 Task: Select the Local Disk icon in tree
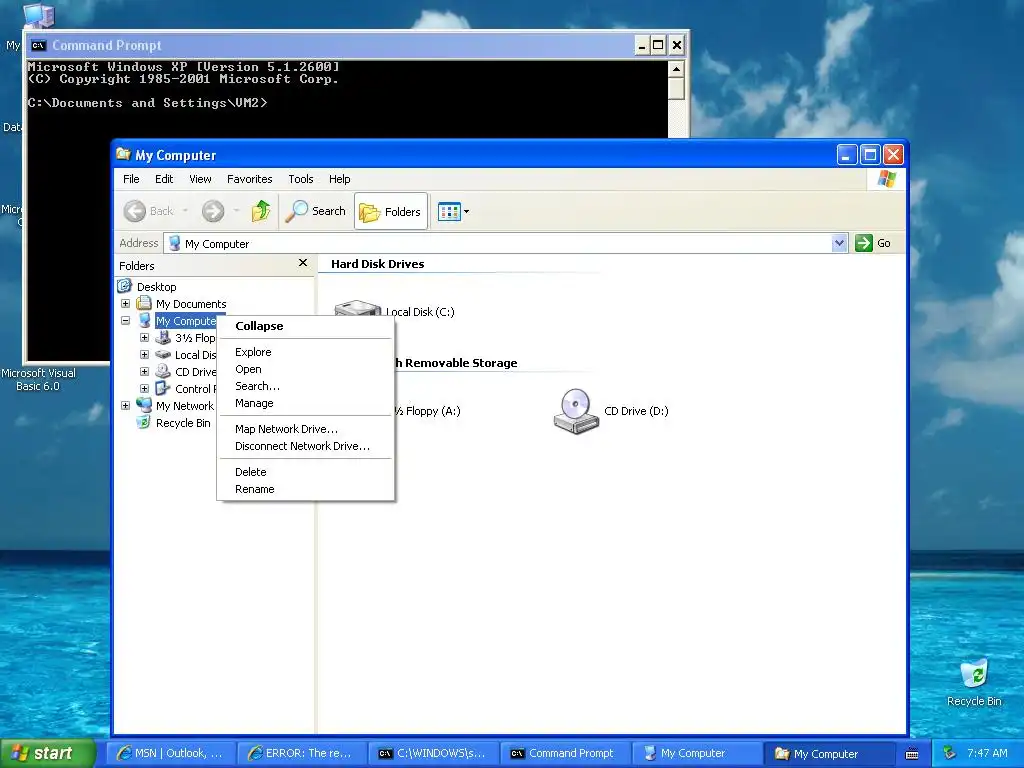(x=163, y=355)
